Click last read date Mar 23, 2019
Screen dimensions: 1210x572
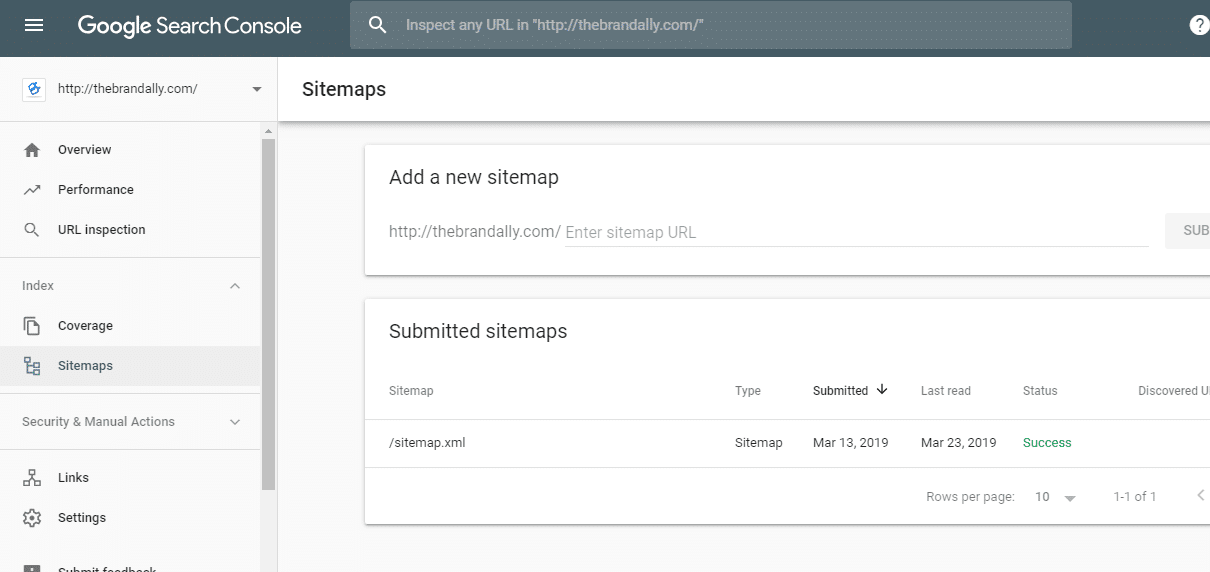(959, 443)
